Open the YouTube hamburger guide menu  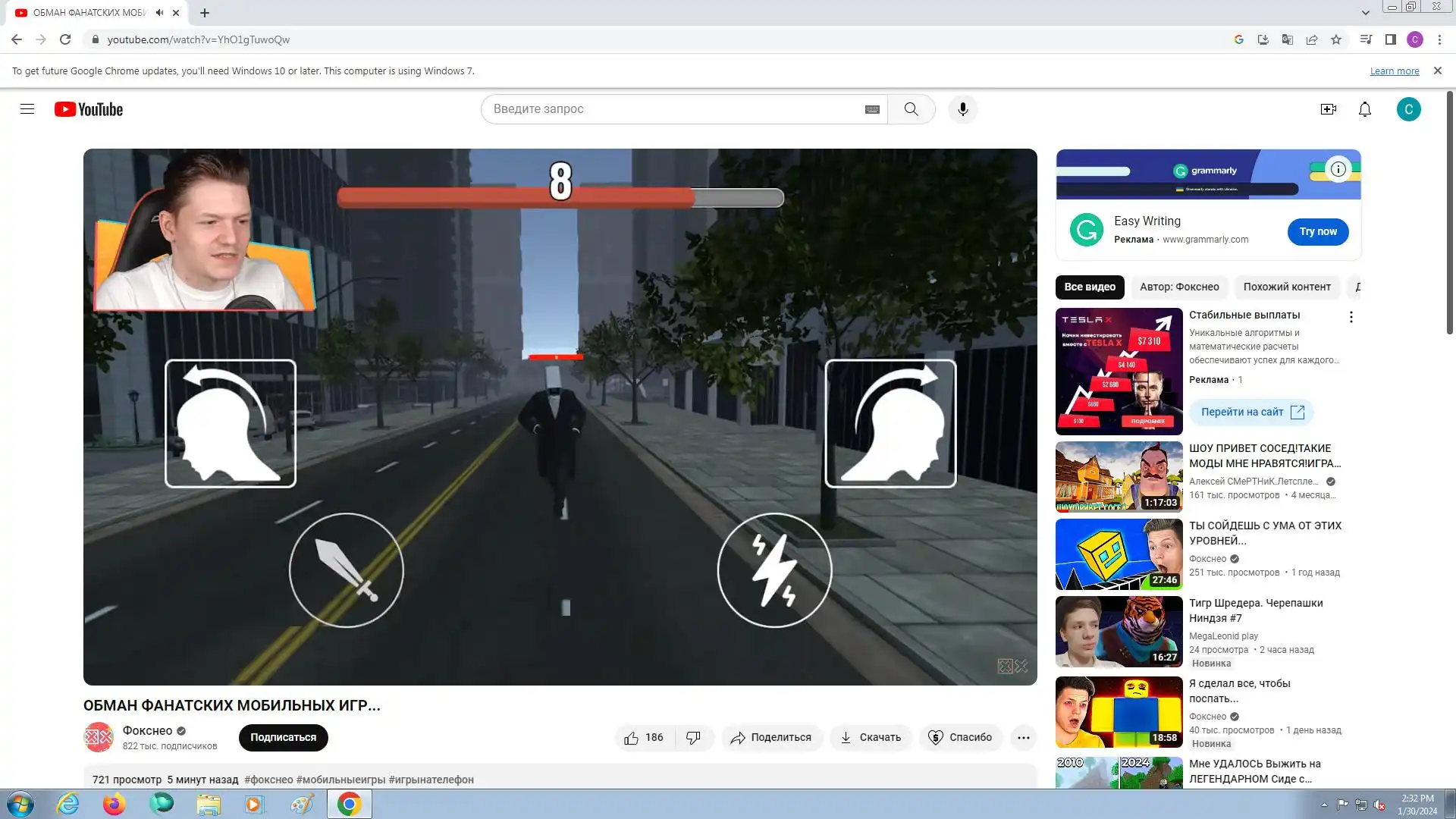[x=27, y=109]
